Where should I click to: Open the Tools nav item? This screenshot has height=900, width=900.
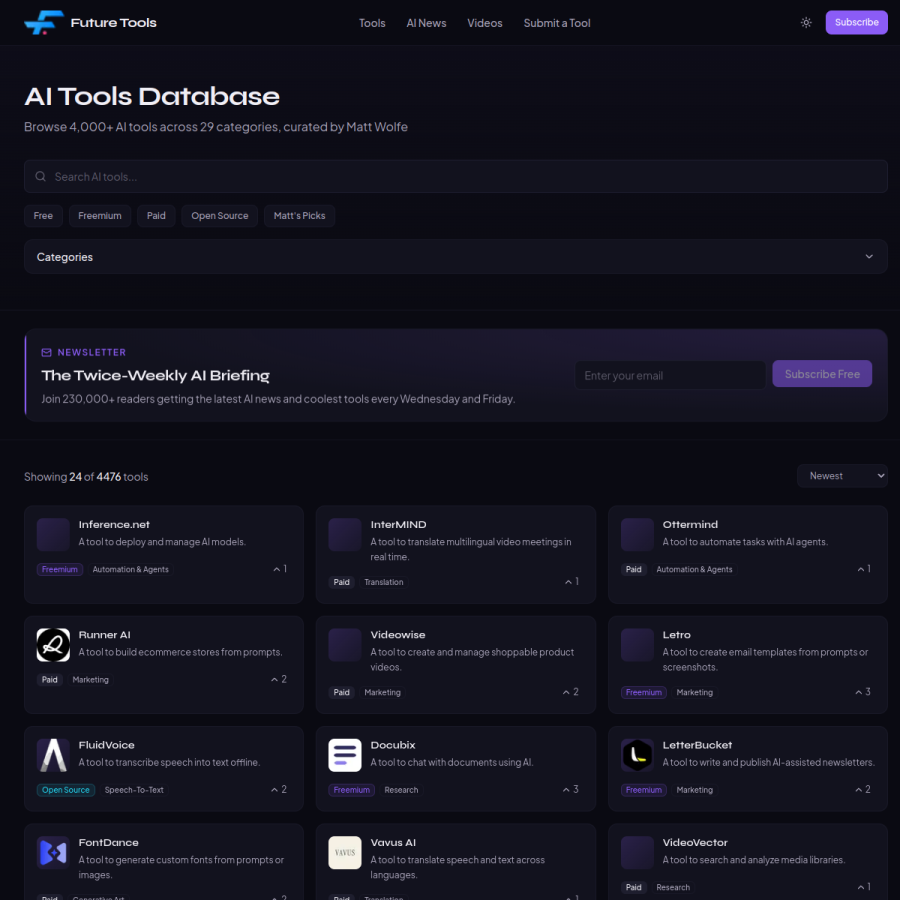tap(372, 23)
